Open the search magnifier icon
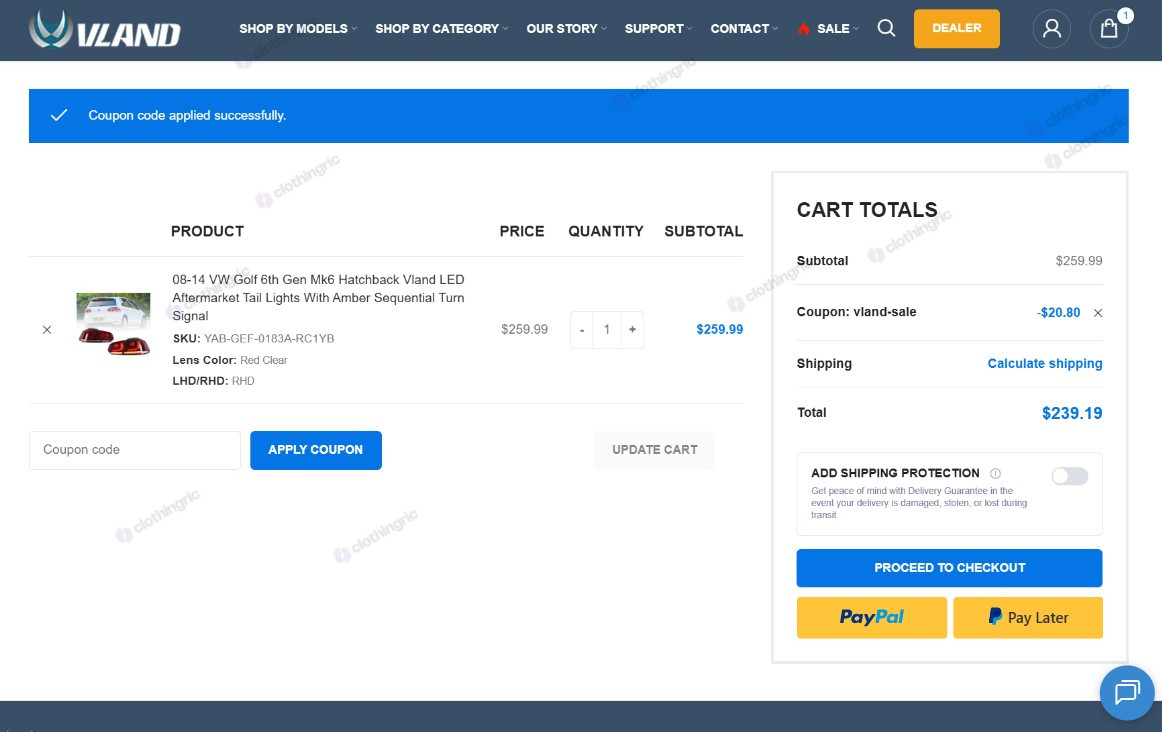This screenshot has width=1162, height=732. [x=886, y=28]
